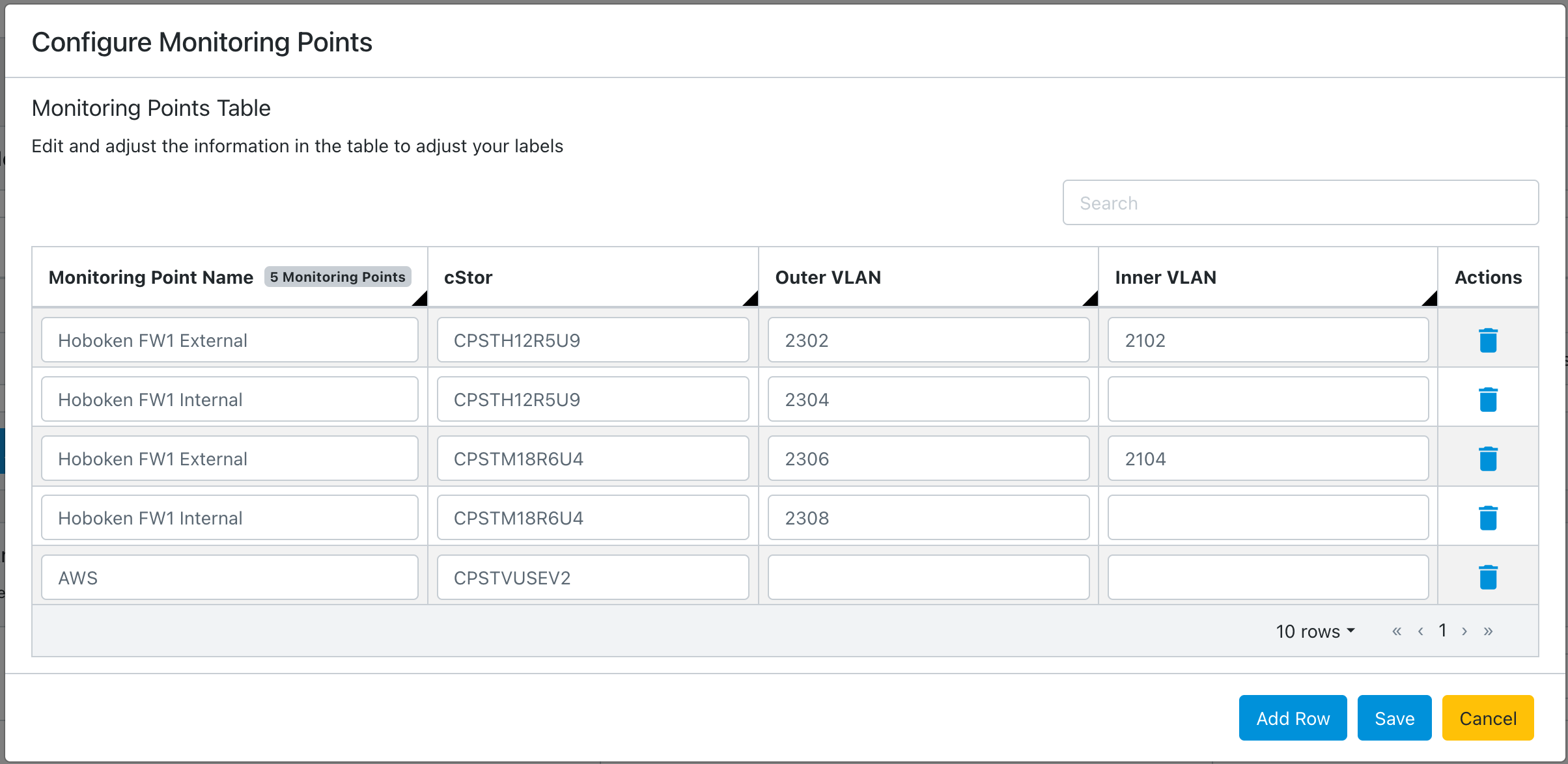Click the Actions column header
1568x764 pixels.
[1488, 277]
